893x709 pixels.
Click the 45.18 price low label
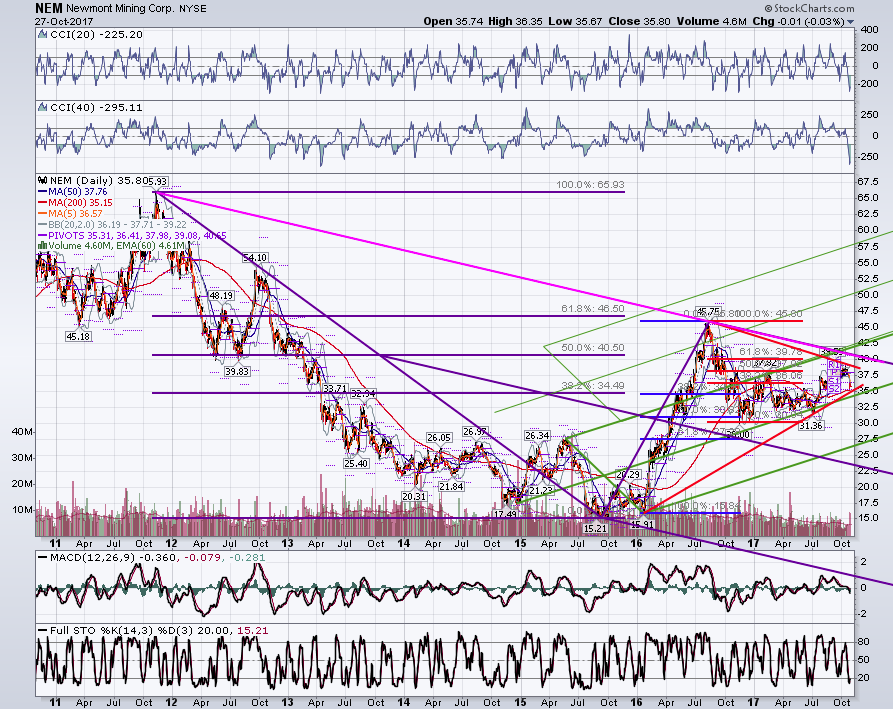[x=78, y=337]
